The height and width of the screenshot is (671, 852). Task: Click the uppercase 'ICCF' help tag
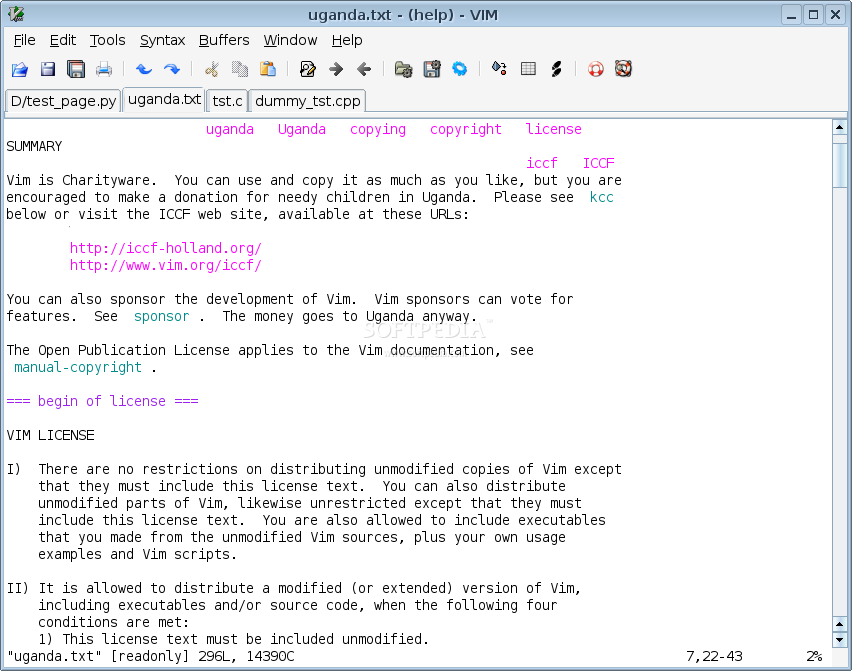pyautogui.click(x=598, y=163)
